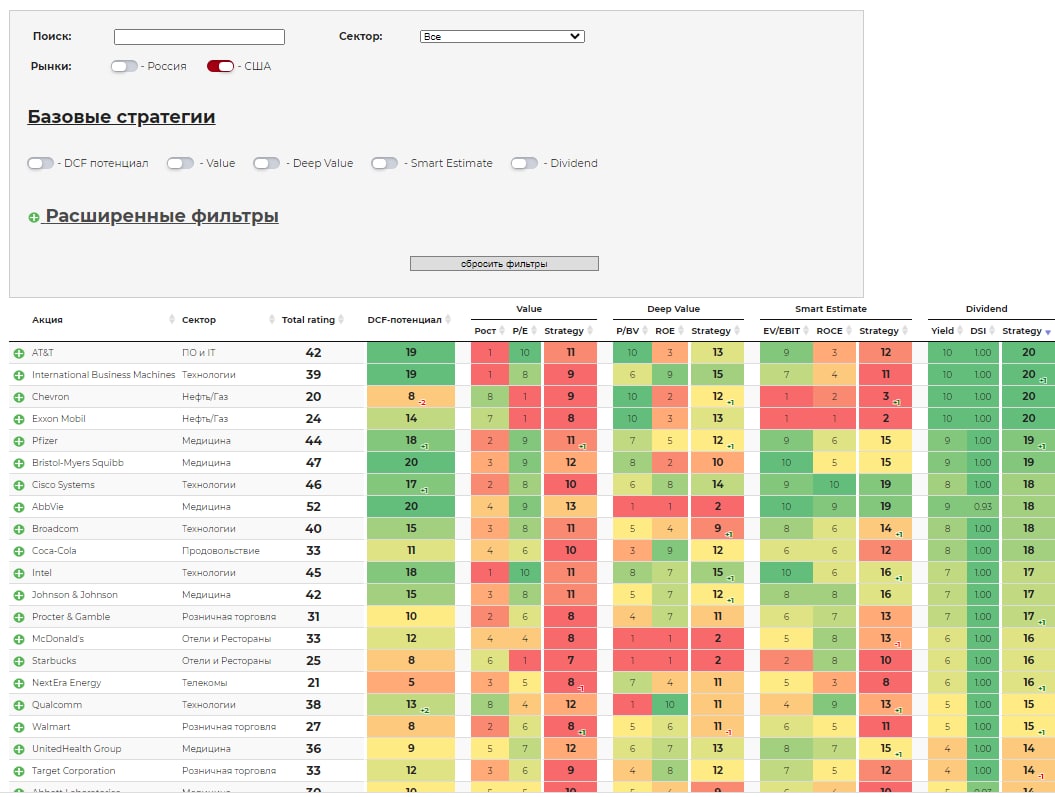Click the plus icon beside Cisco Systems
Viewport: 1055px width, 797px height.
point(19,486)
